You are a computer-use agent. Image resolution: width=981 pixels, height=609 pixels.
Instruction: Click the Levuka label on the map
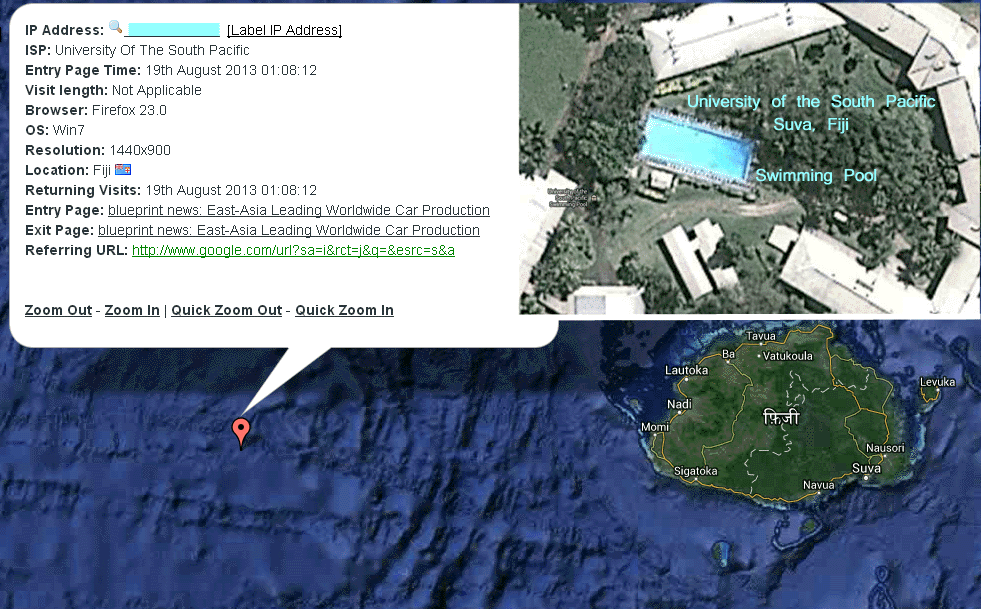[937, 382]
